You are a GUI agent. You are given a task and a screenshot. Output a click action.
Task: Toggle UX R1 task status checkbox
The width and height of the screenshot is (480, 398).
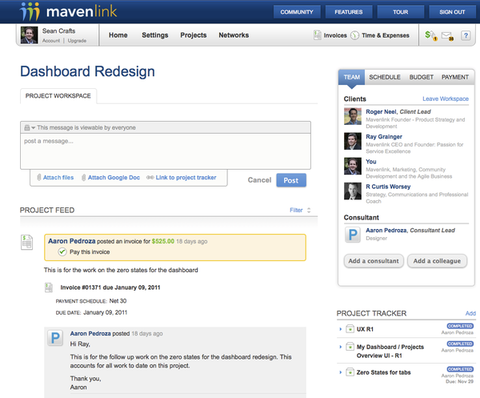(350, 329)
